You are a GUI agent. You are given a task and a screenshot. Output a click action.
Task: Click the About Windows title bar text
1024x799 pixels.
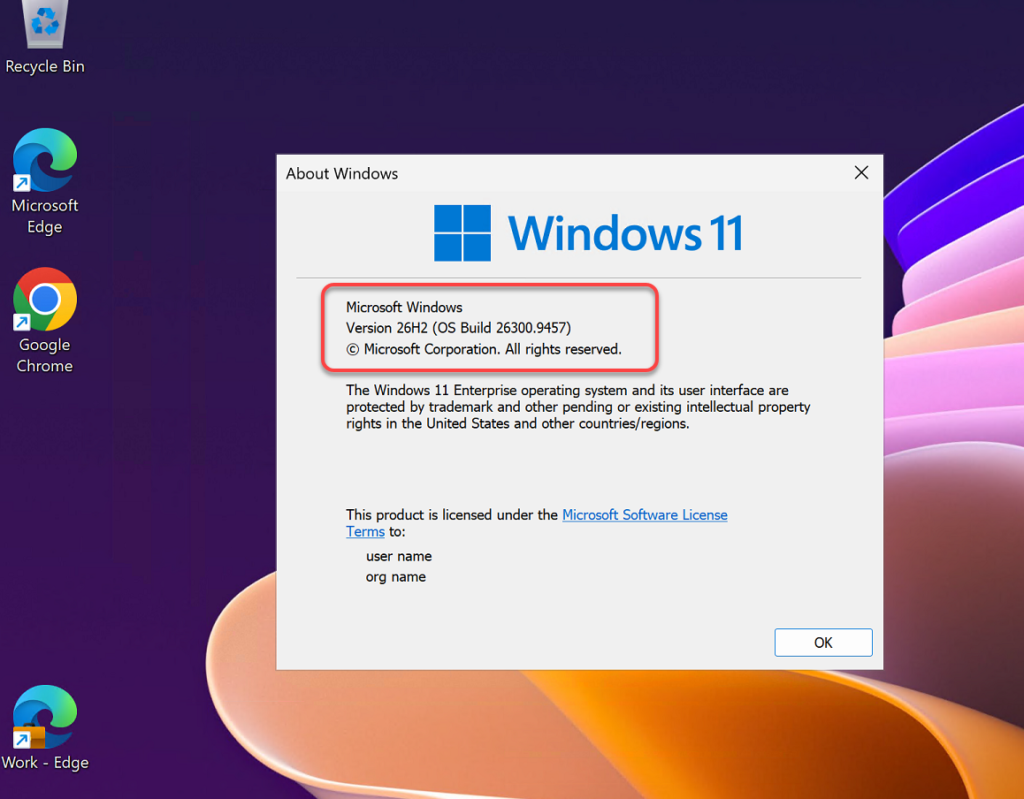pyautogui.click(x=342, y=174)
